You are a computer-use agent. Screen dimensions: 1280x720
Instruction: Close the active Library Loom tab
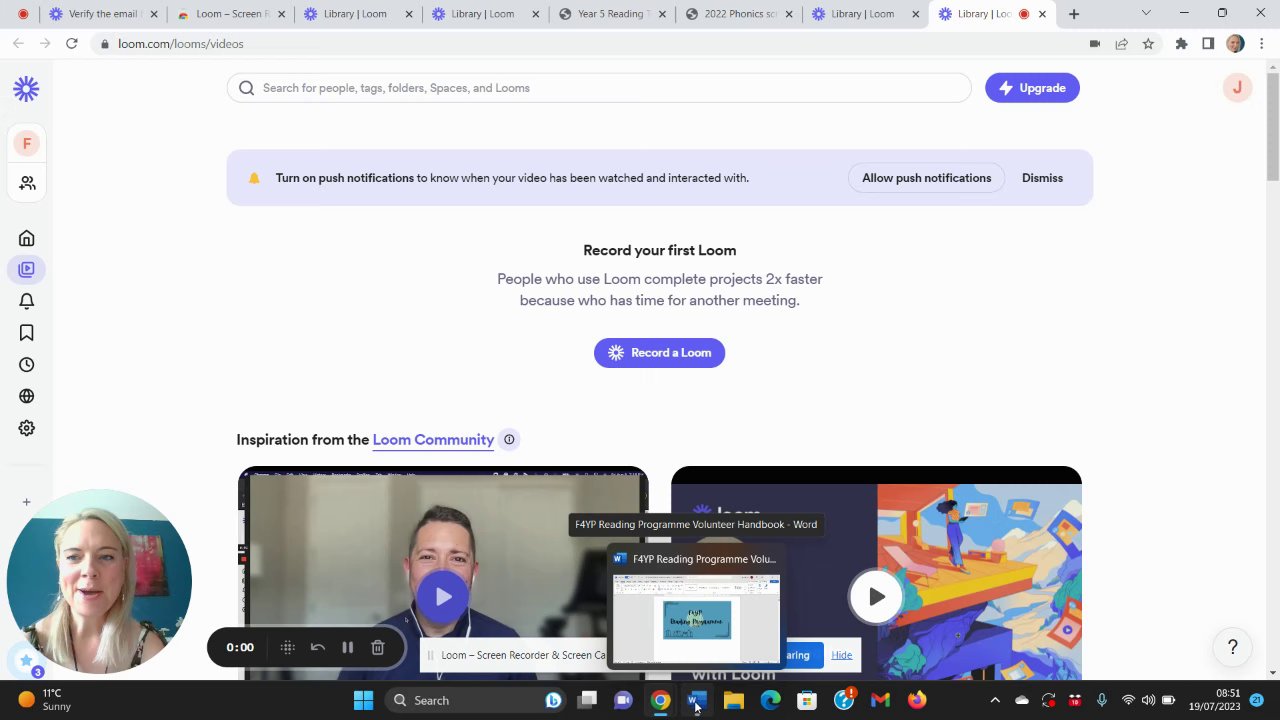(x=1042, y=14)
